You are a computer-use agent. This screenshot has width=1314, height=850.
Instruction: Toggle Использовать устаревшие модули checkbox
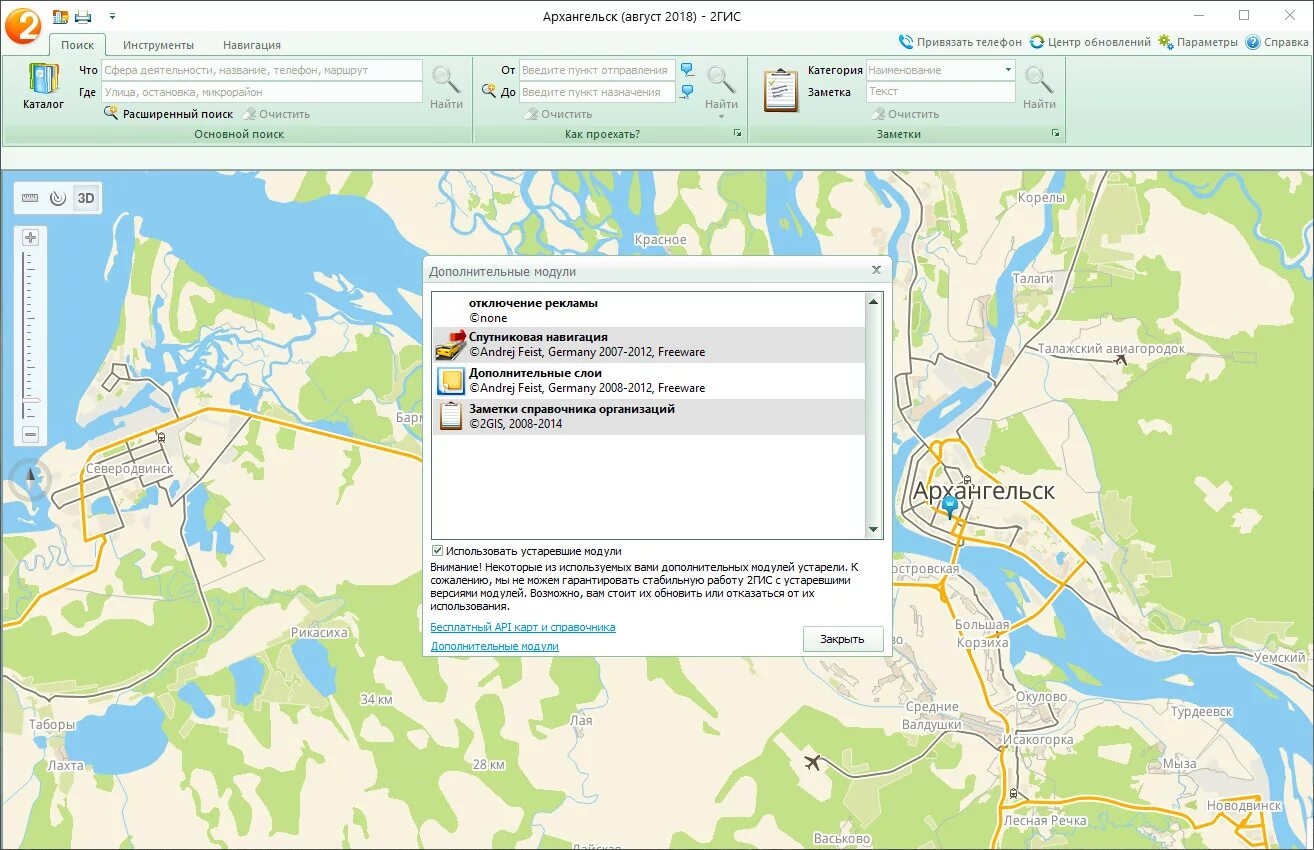(437, 551)
